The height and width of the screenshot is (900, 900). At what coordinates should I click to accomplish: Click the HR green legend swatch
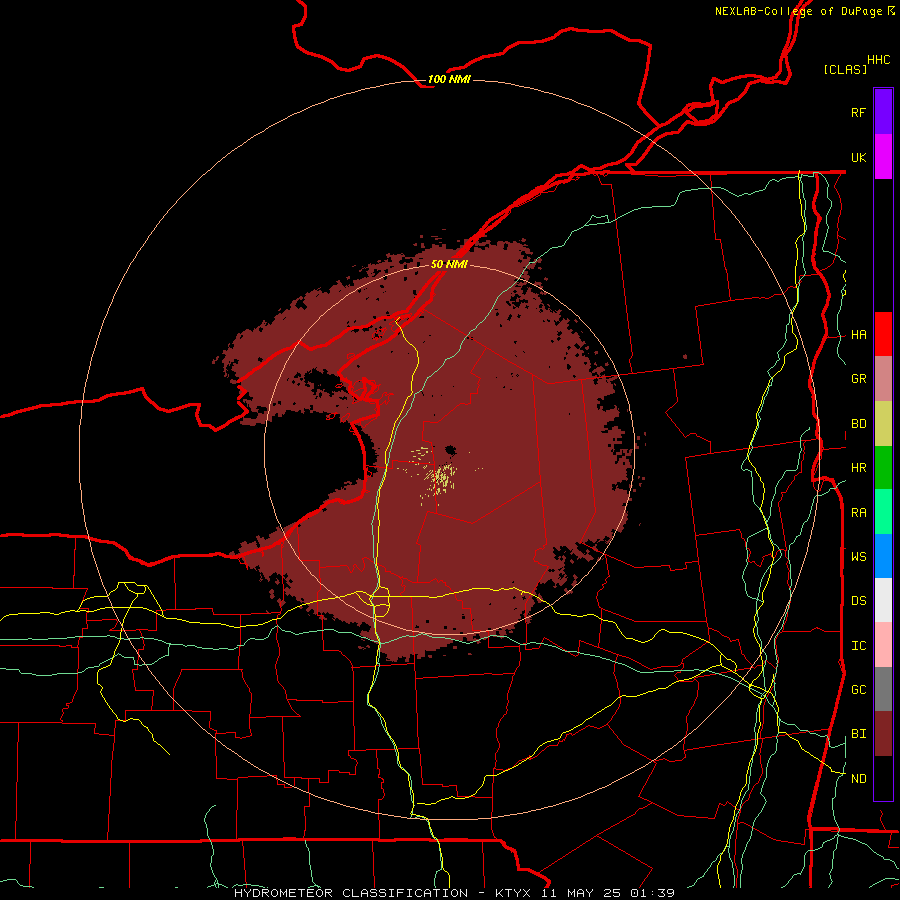tap(883, 468)
